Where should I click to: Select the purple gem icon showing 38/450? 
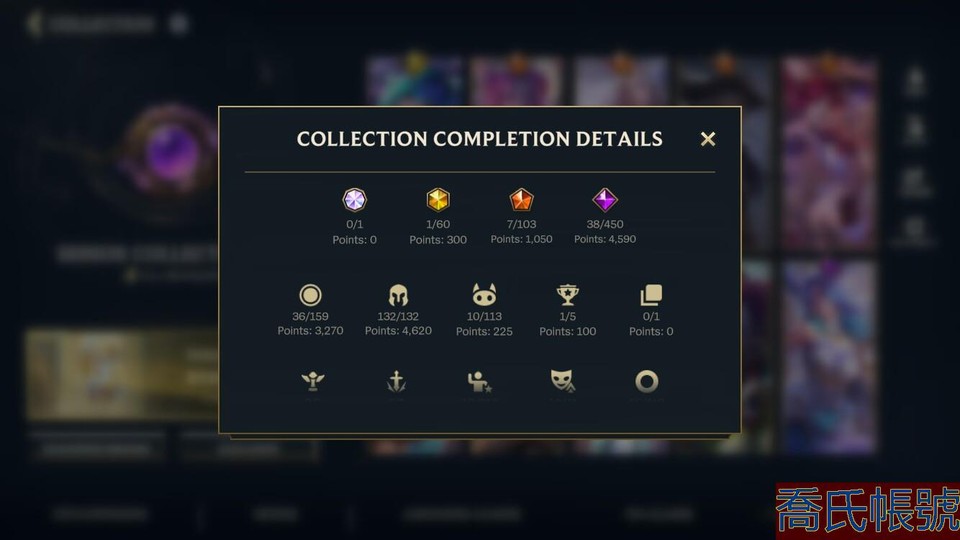click(x=605, y=200)
